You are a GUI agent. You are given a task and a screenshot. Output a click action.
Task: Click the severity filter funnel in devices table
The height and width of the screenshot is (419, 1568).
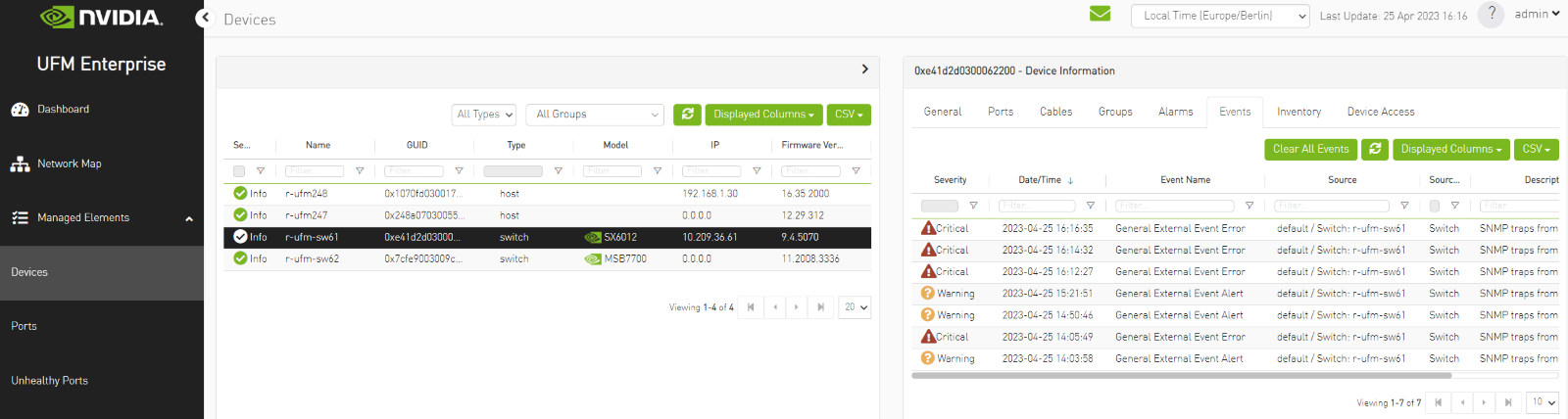coord(261,171)
